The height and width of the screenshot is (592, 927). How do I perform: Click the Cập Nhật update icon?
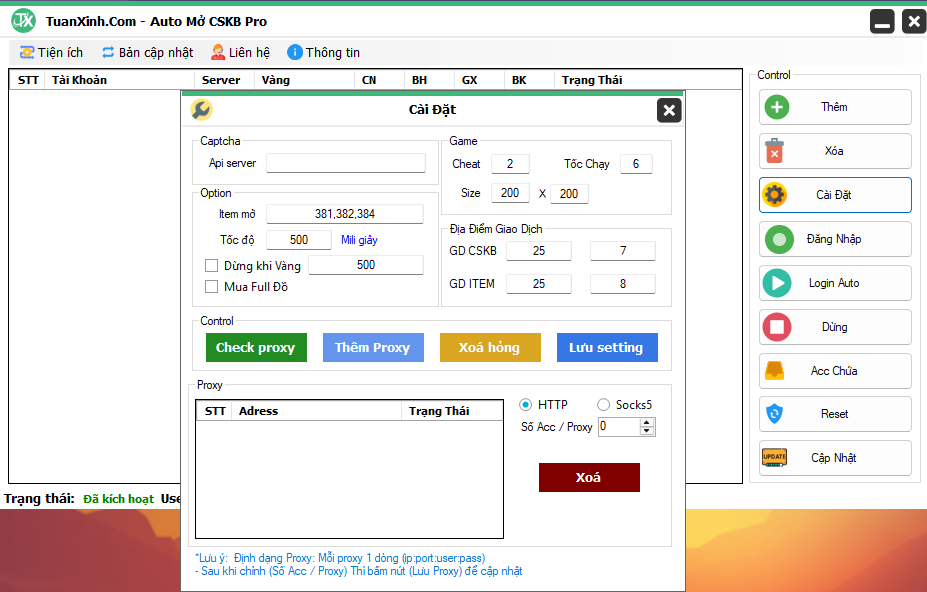point(775,458)
